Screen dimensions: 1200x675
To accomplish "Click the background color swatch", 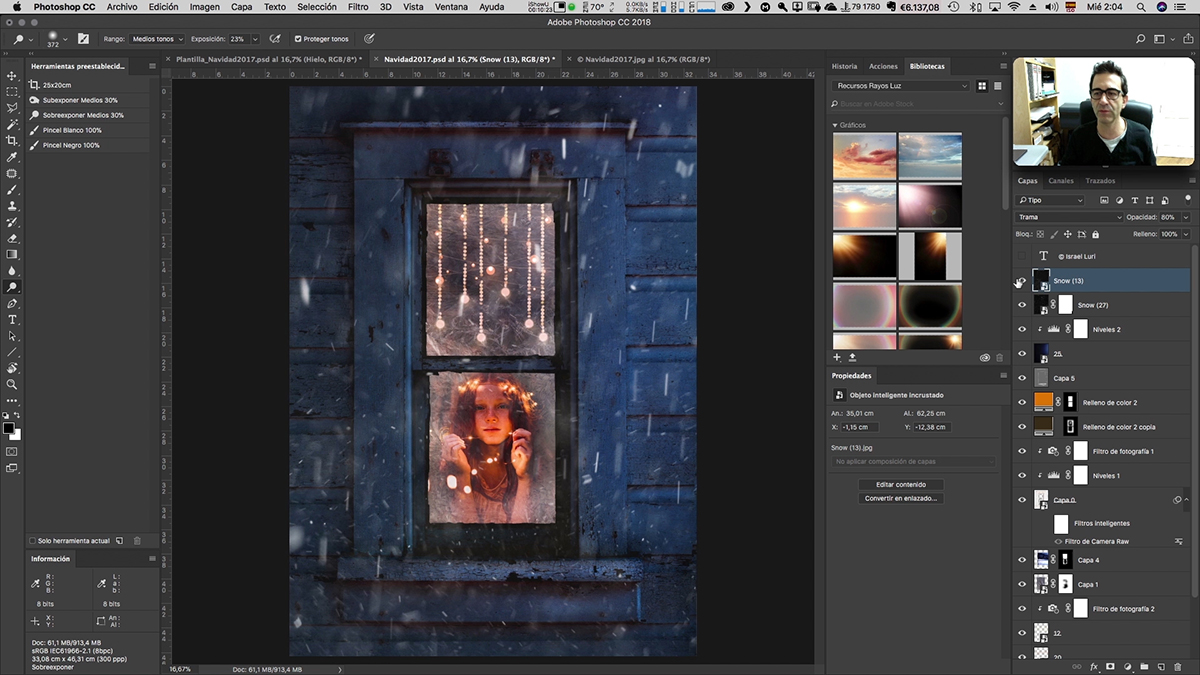I will coord(15,435).
